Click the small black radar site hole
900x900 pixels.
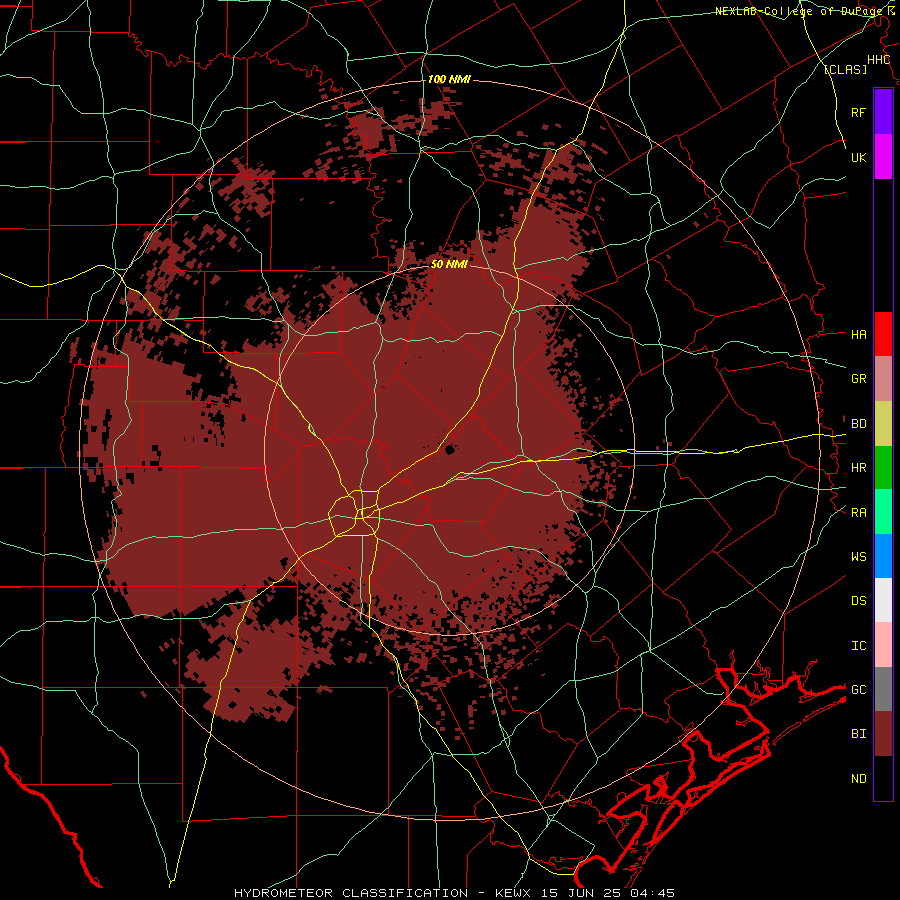coord(449,449)
